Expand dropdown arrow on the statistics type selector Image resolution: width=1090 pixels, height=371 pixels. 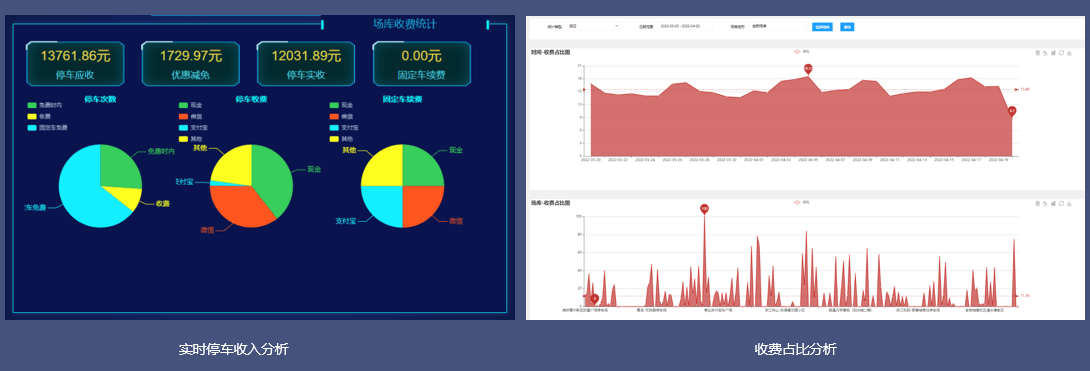[x=617, y=26]
